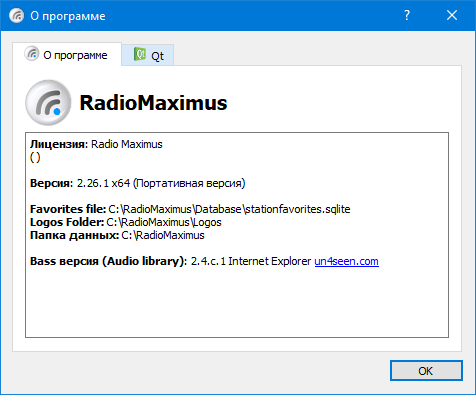Image resolution: width=476 pixels, height=395 pixels.
Task: Click the question mark help button
Action: click(x=407, y=15)
